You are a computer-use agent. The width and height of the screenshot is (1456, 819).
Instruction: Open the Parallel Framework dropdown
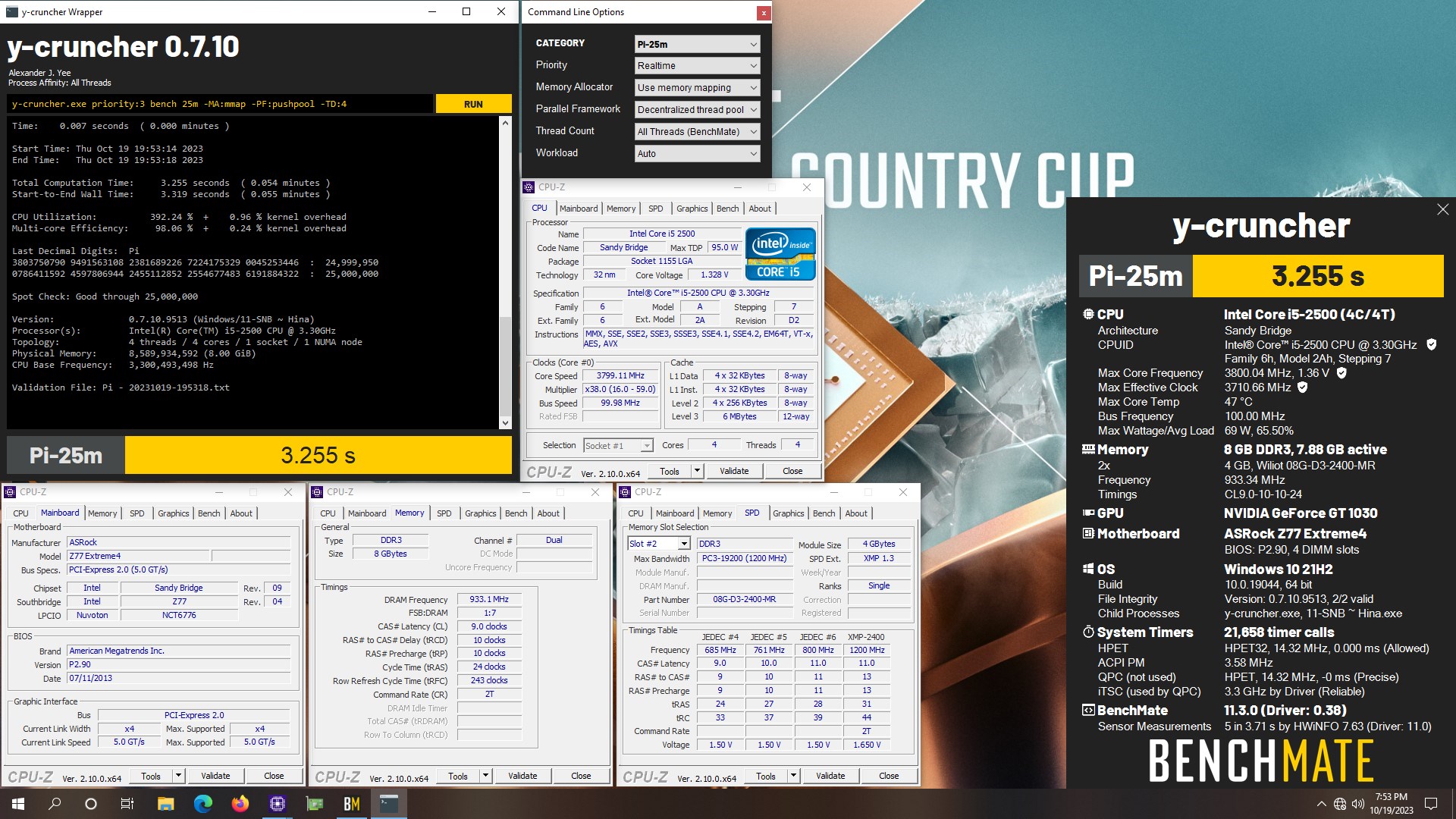[x=697, y=110]
